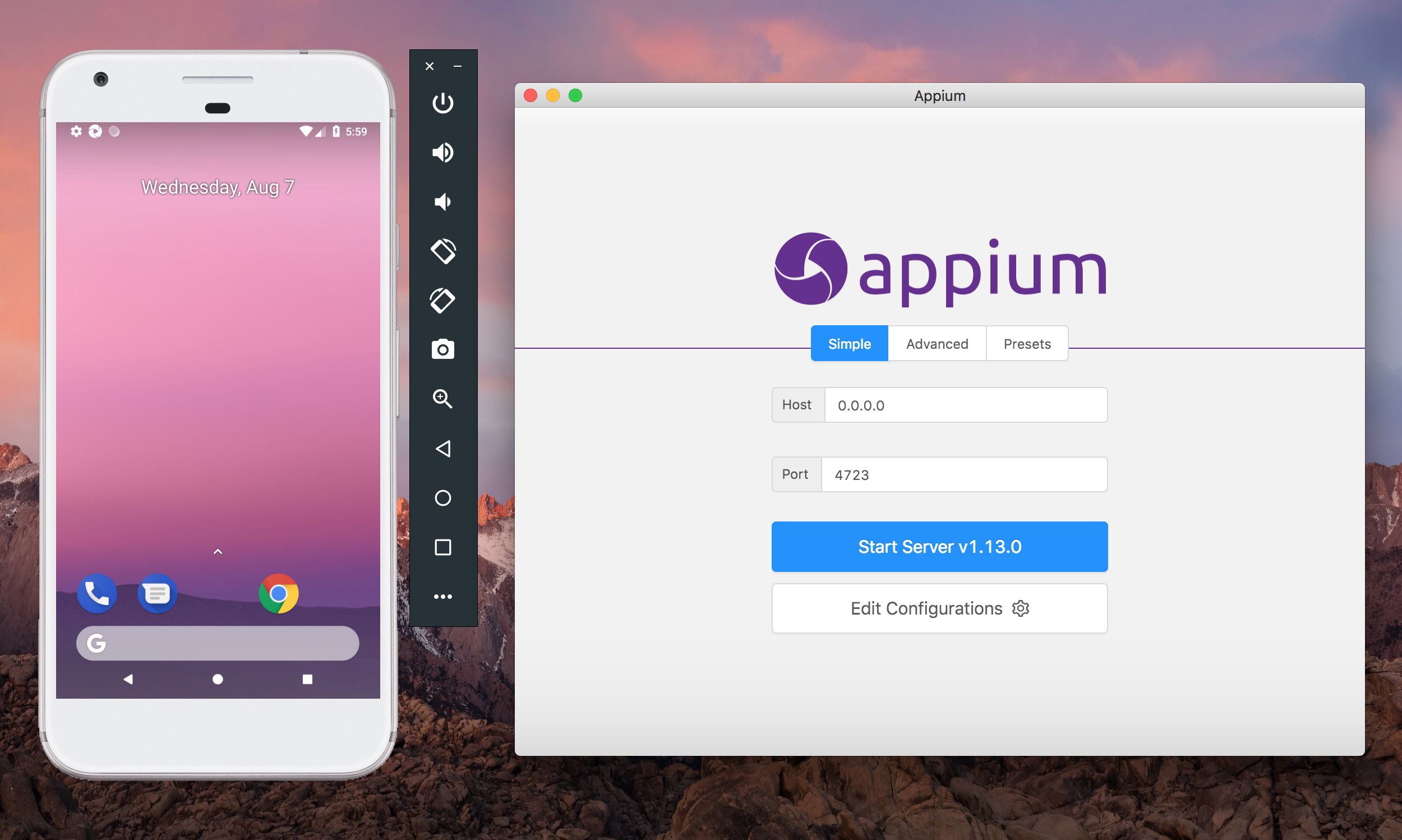Click the zoom magnifier icon in emulator
This screenshot has width=1402, height=840.
[443, 399]
